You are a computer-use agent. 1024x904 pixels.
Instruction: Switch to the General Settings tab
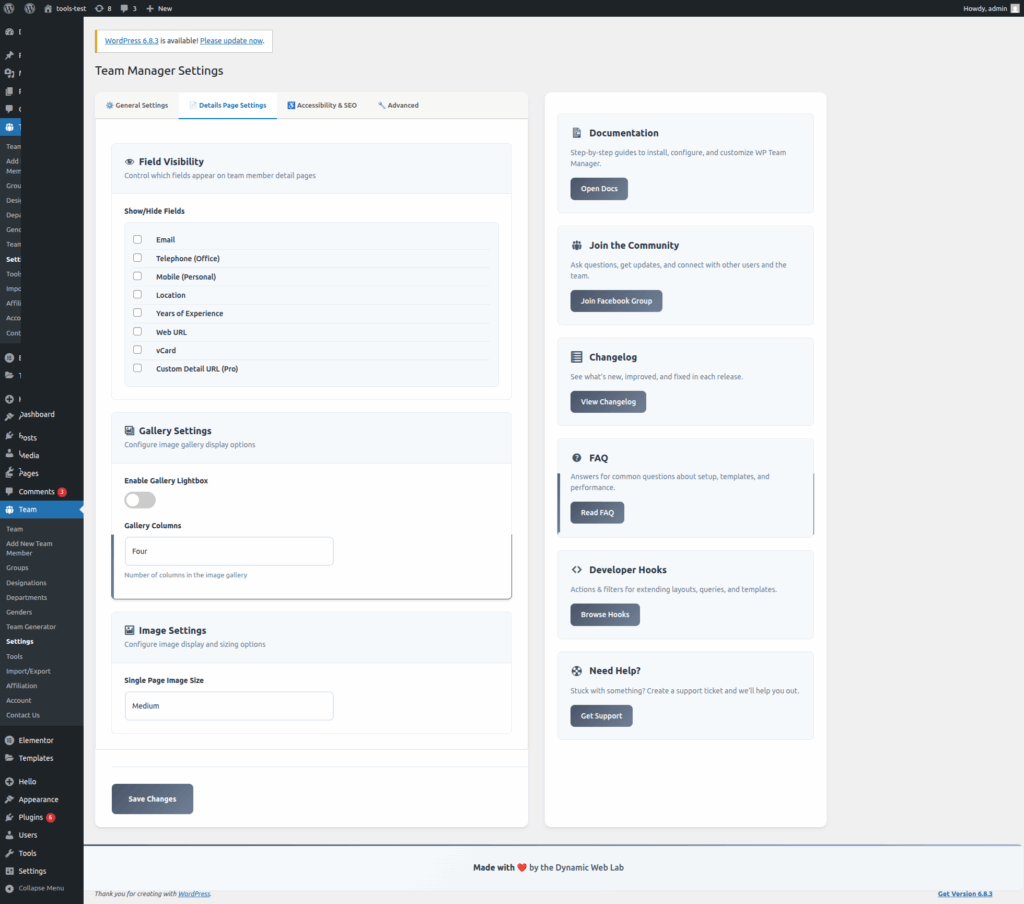tap(137, 105)
